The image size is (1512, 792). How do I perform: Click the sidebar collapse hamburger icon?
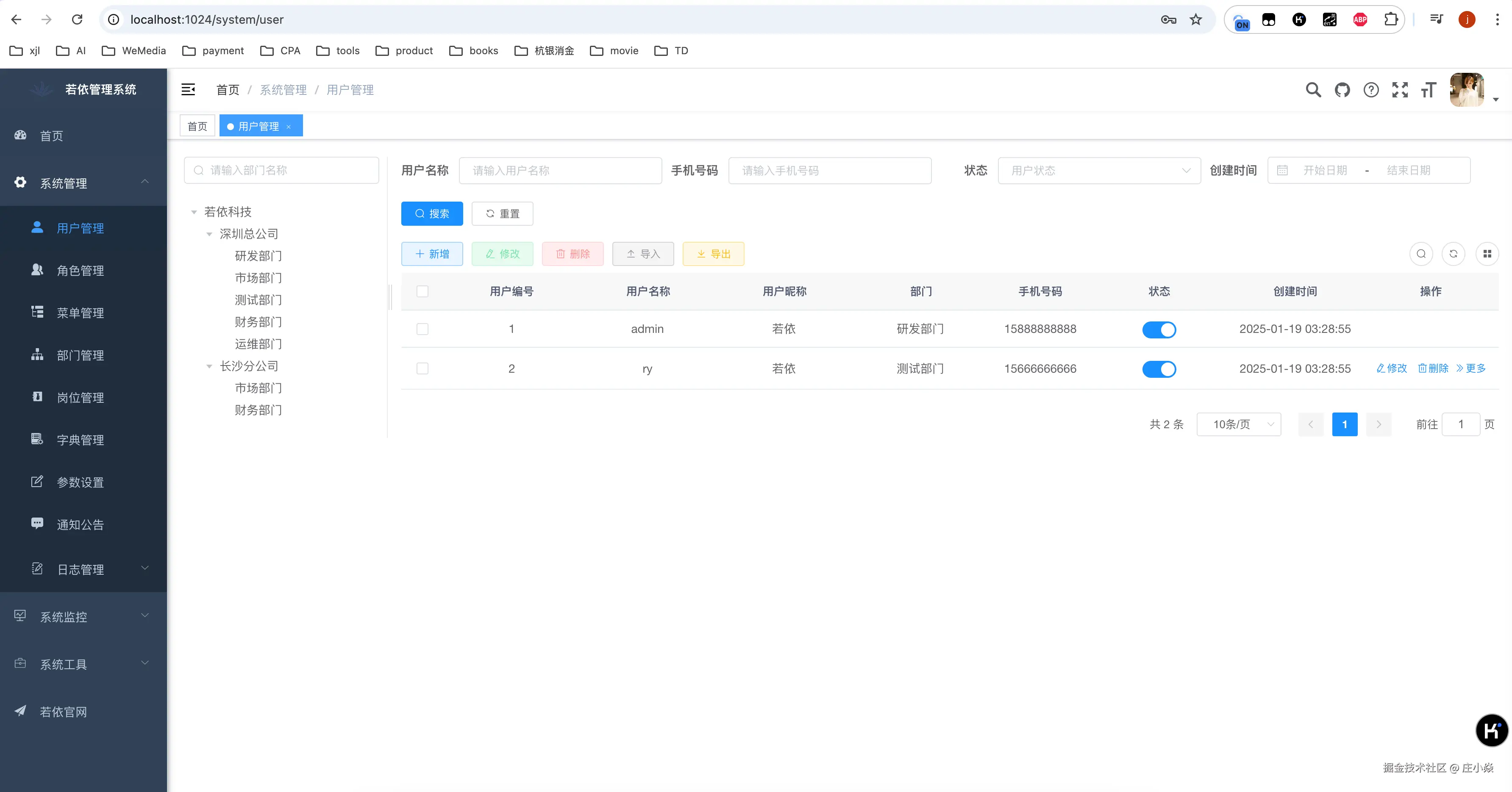(188, 89)
